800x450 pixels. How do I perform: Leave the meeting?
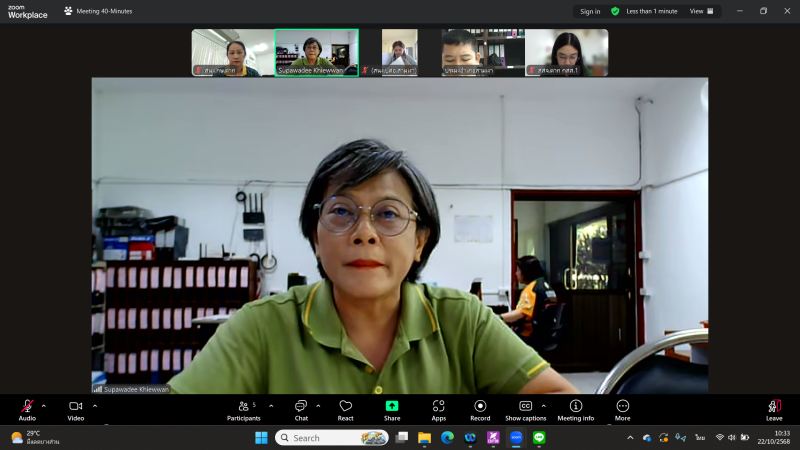click(773, 408)
